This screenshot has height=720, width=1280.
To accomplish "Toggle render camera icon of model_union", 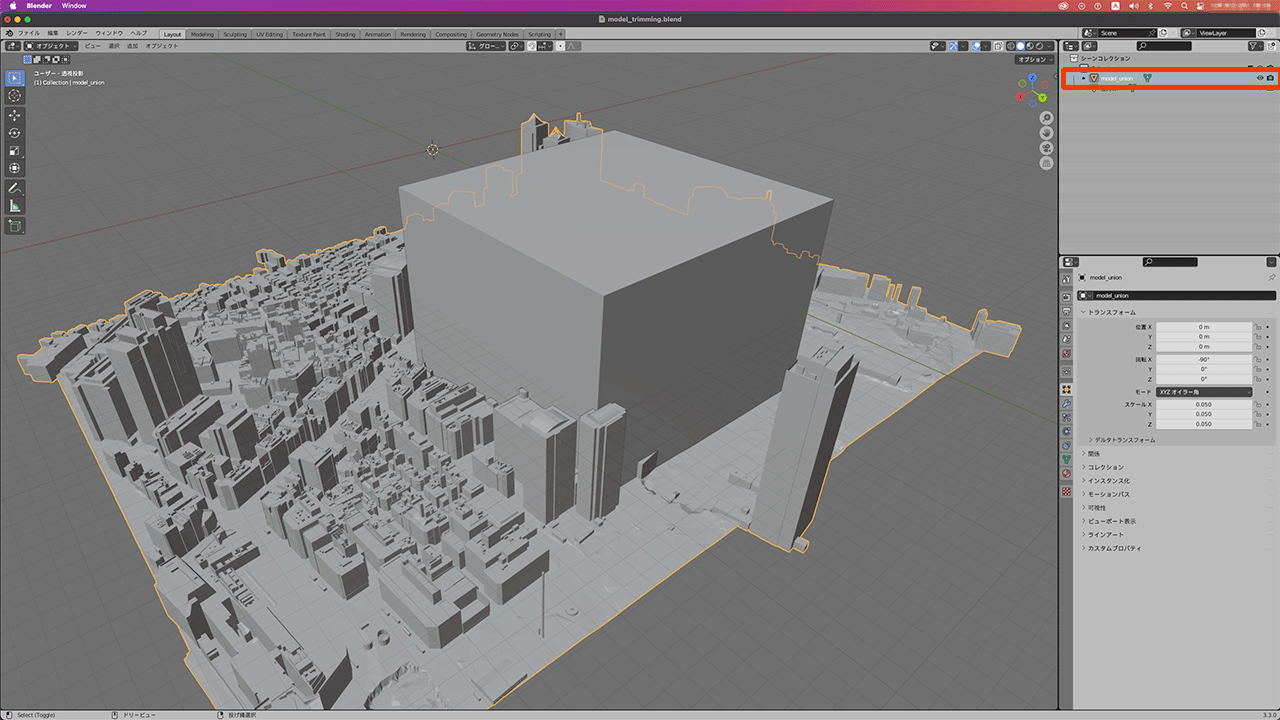I will click(x=1270, y=78).
